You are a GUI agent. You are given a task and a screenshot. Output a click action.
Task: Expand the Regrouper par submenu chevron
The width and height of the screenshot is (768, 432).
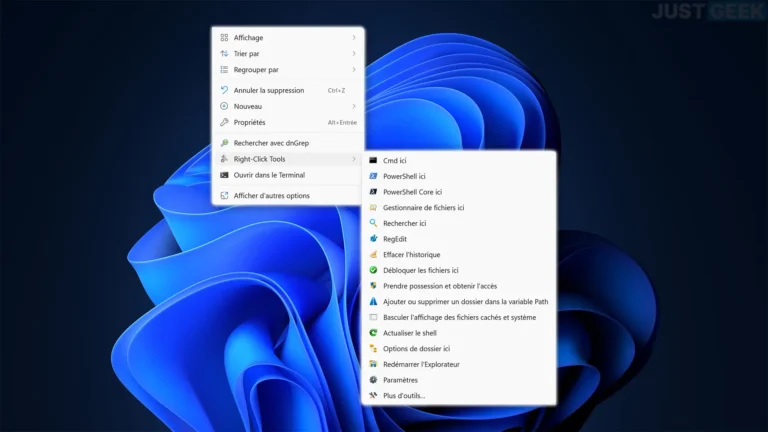[x=354, y=70]
